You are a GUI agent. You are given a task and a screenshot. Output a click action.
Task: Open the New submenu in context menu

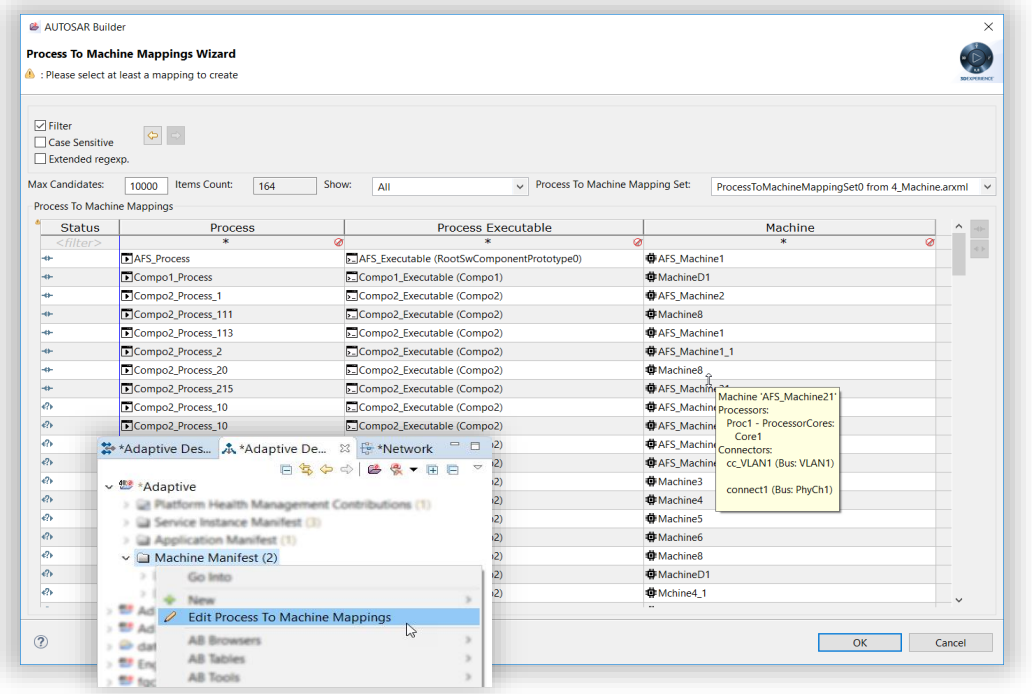pyautogui.click(x=319, y=600)
